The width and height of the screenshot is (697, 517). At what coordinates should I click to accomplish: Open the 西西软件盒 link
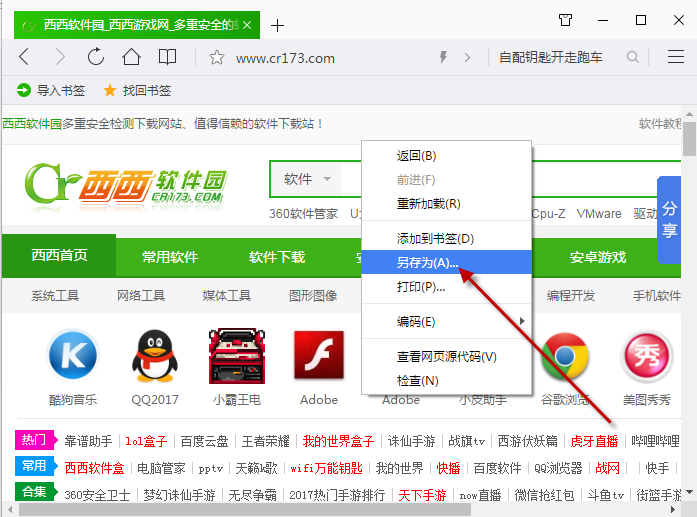[94, 468]
